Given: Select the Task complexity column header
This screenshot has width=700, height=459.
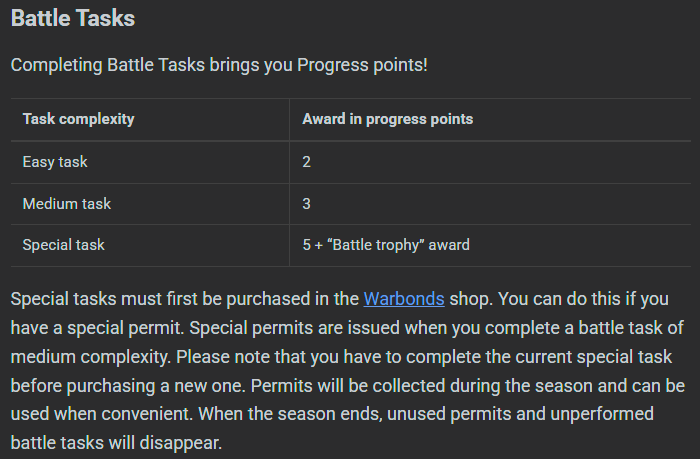Looking at the screenshot, I should point(78,119).
